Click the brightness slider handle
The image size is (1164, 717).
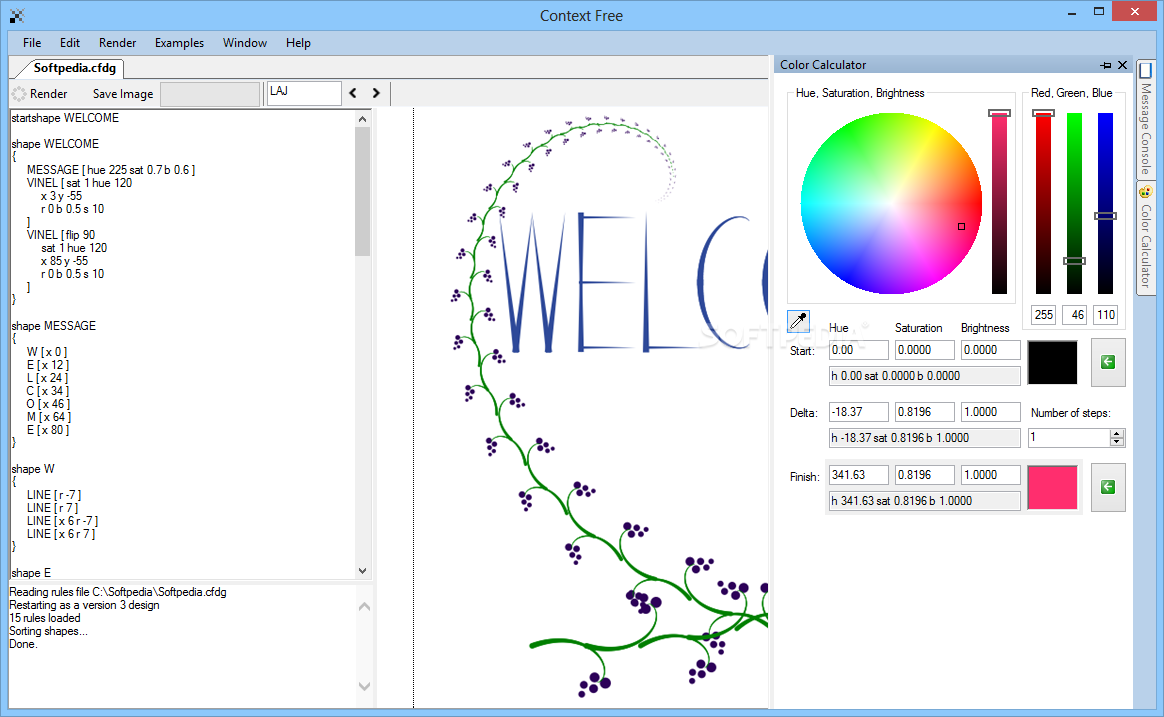999,114
